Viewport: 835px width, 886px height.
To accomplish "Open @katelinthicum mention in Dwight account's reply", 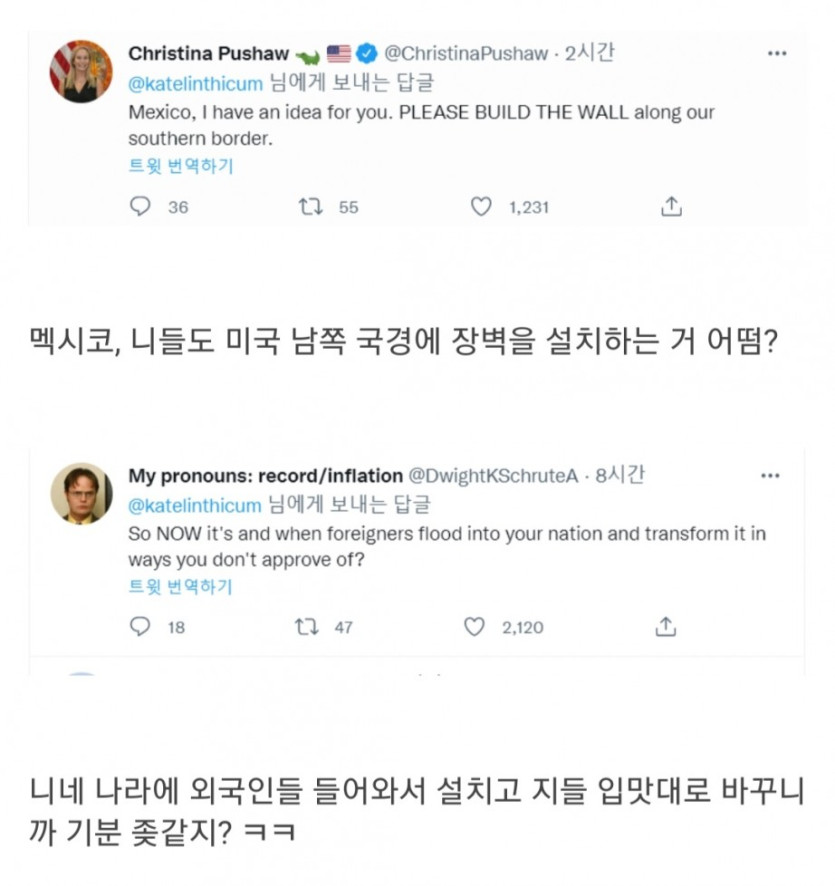I will coord(195,505).
